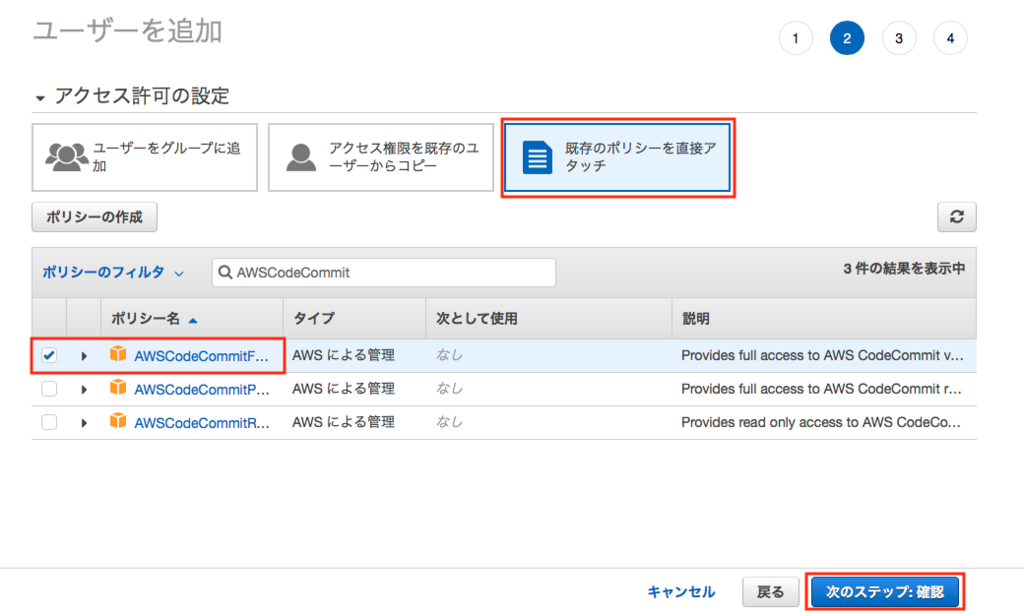Collapse the アクセス許可の設定 section

click(x=40, y=98)
